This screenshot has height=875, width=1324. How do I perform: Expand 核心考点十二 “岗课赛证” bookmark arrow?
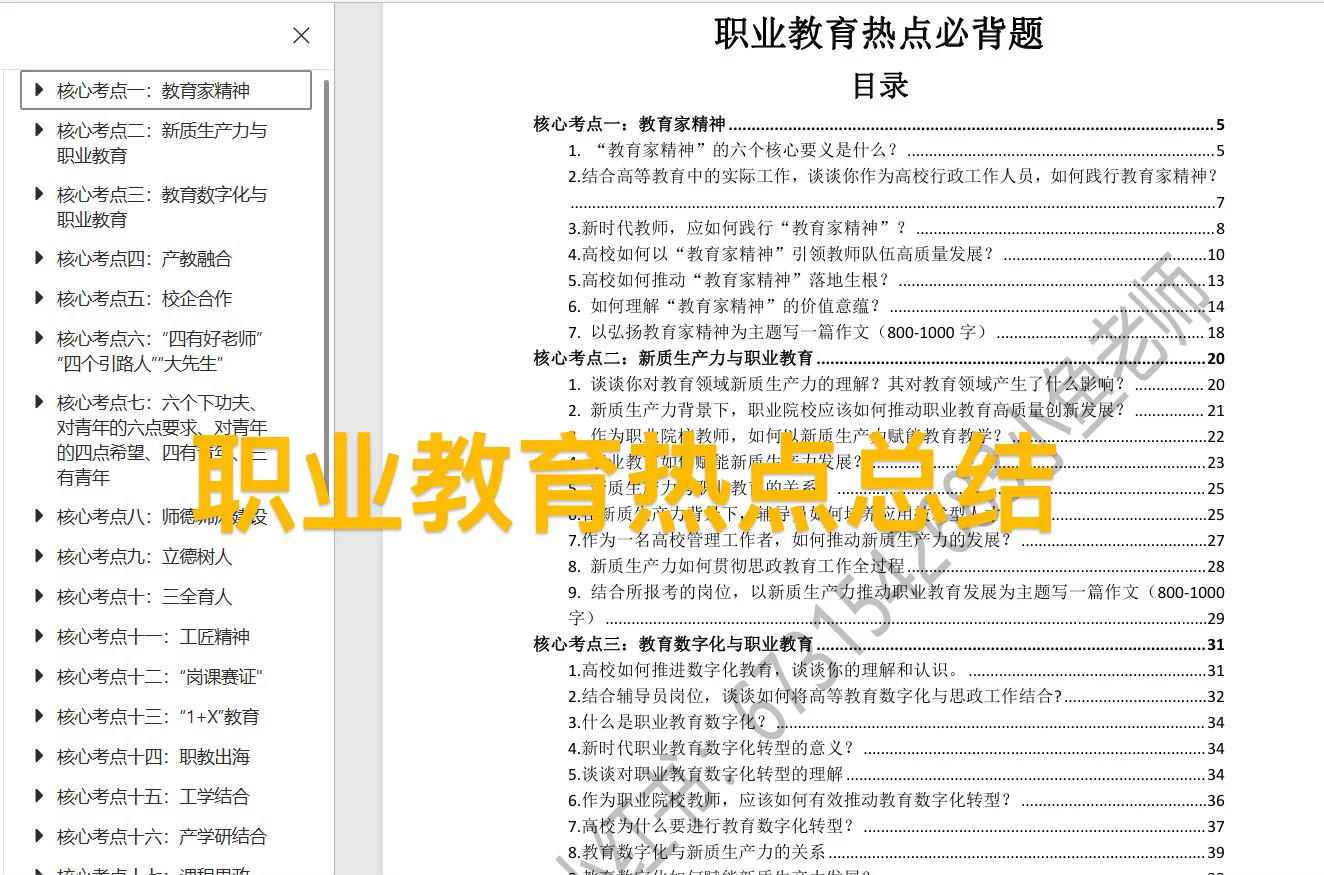[39, 676]
